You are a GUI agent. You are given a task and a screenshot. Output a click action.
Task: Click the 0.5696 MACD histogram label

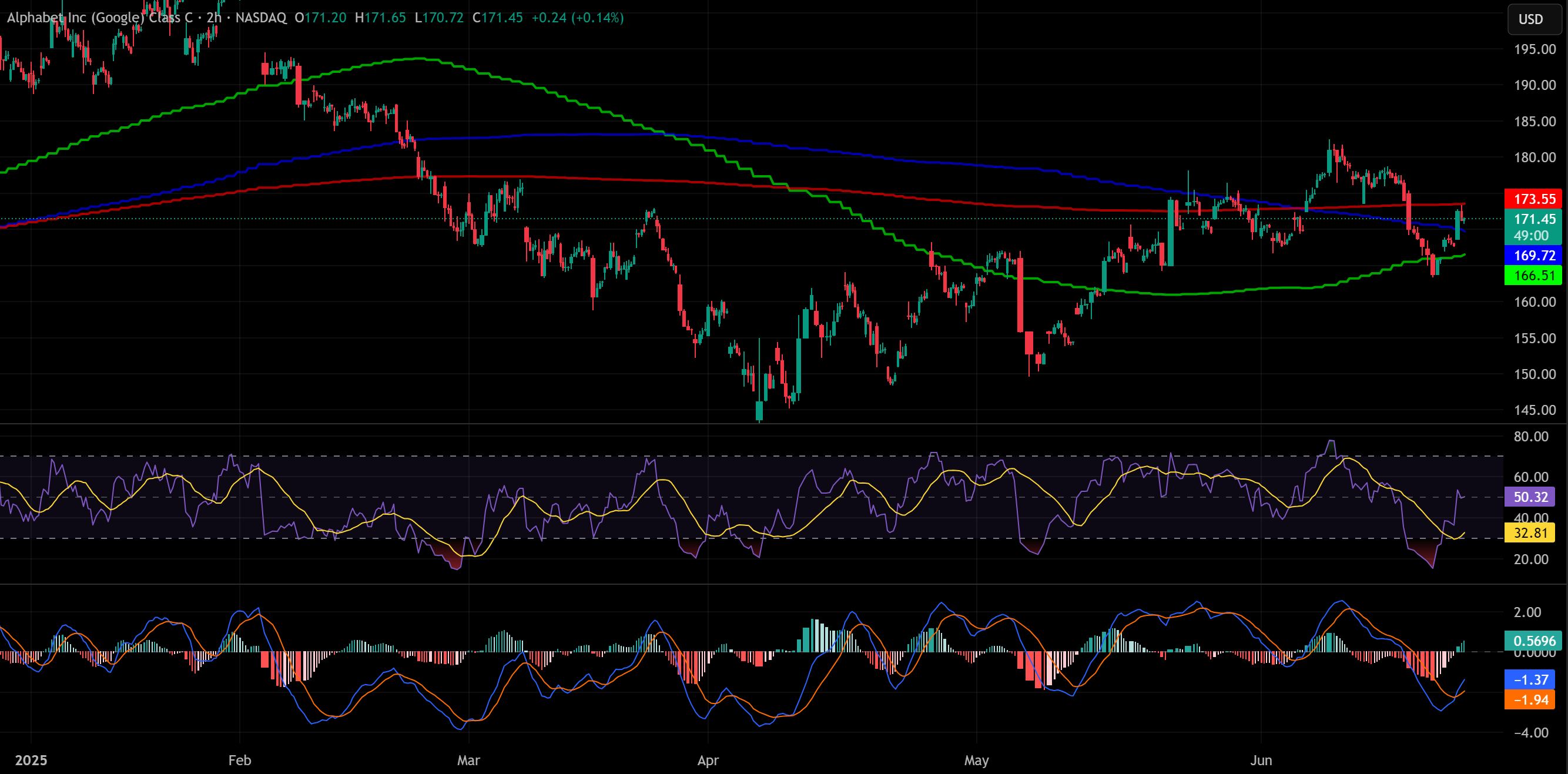(x=1533, y=641)
